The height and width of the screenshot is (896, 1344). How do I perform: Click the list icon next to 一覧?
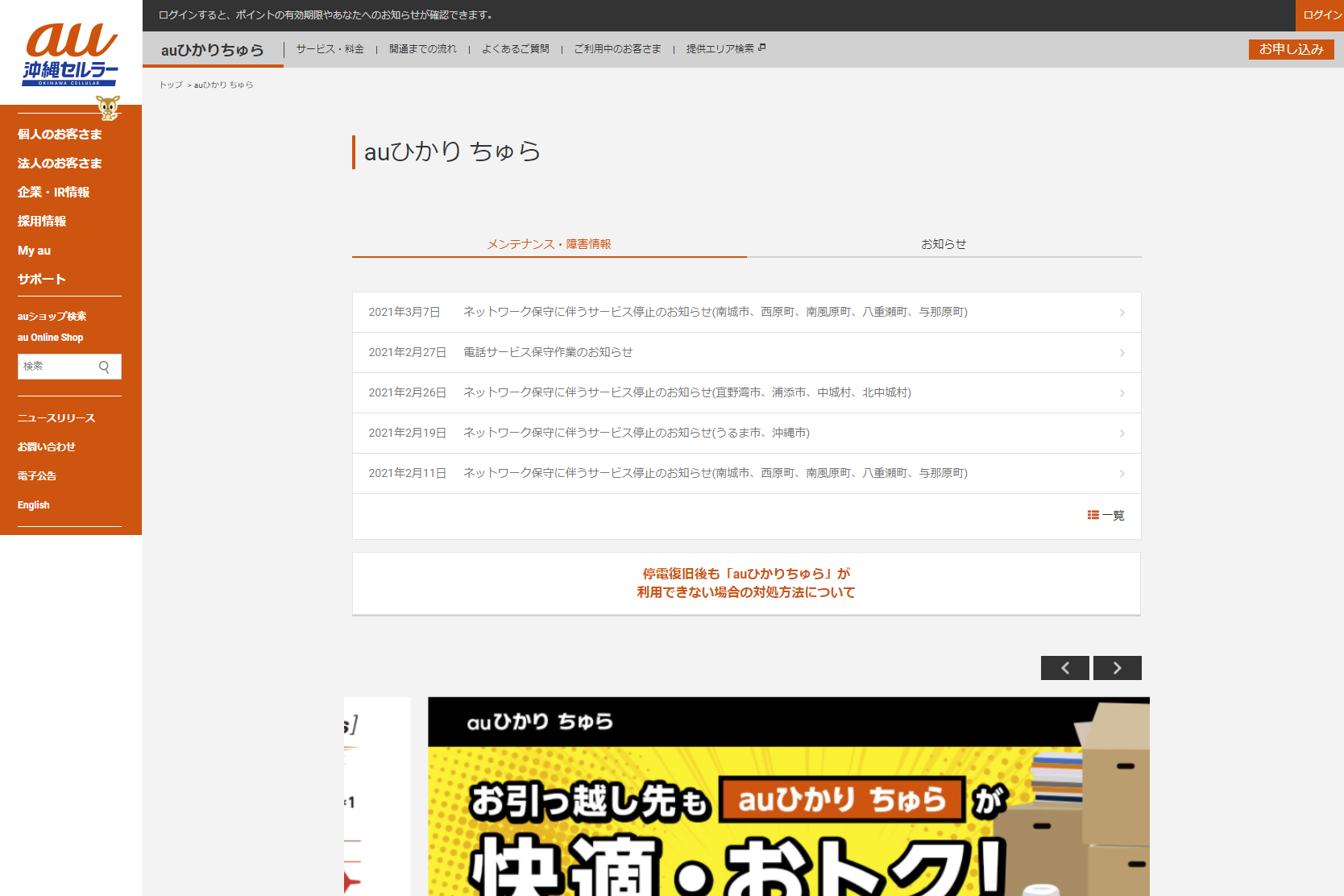tap(1093, 515)
